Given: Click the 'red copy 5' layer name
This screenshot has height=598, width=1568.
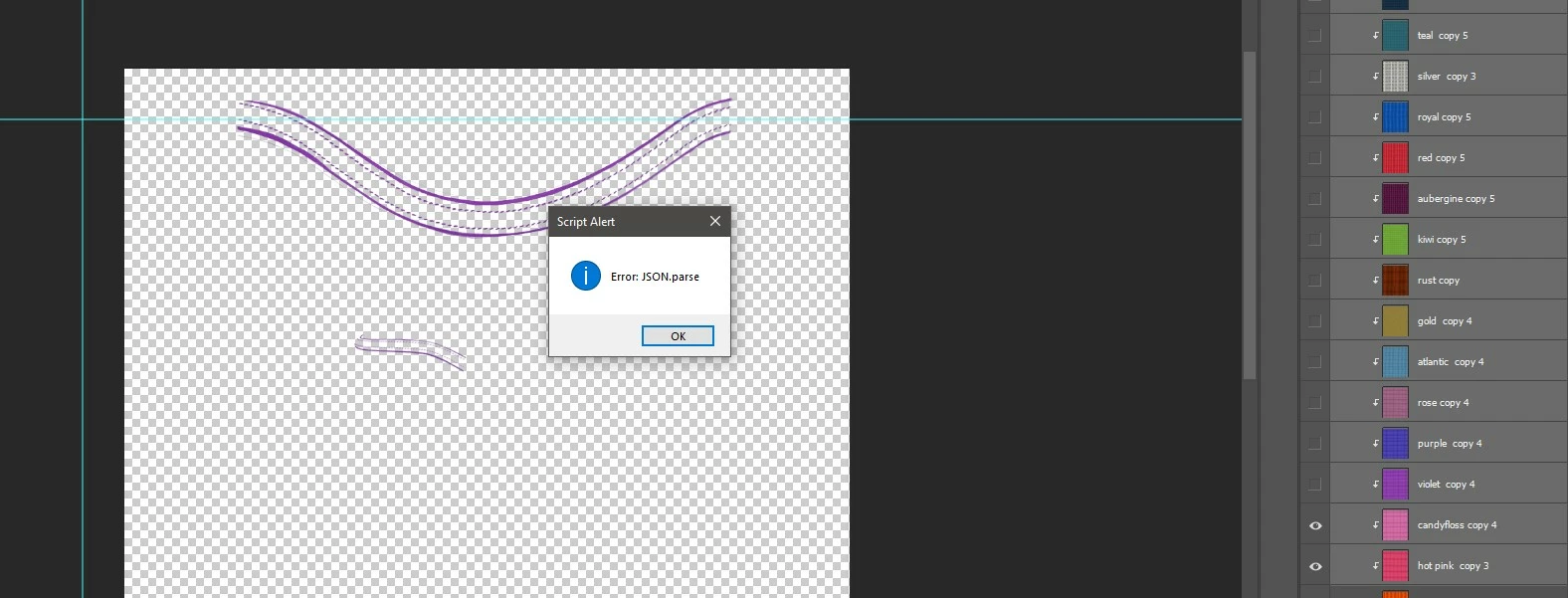Looking at the screenshot, I should pyautogui.click(x=1441, y=158).
